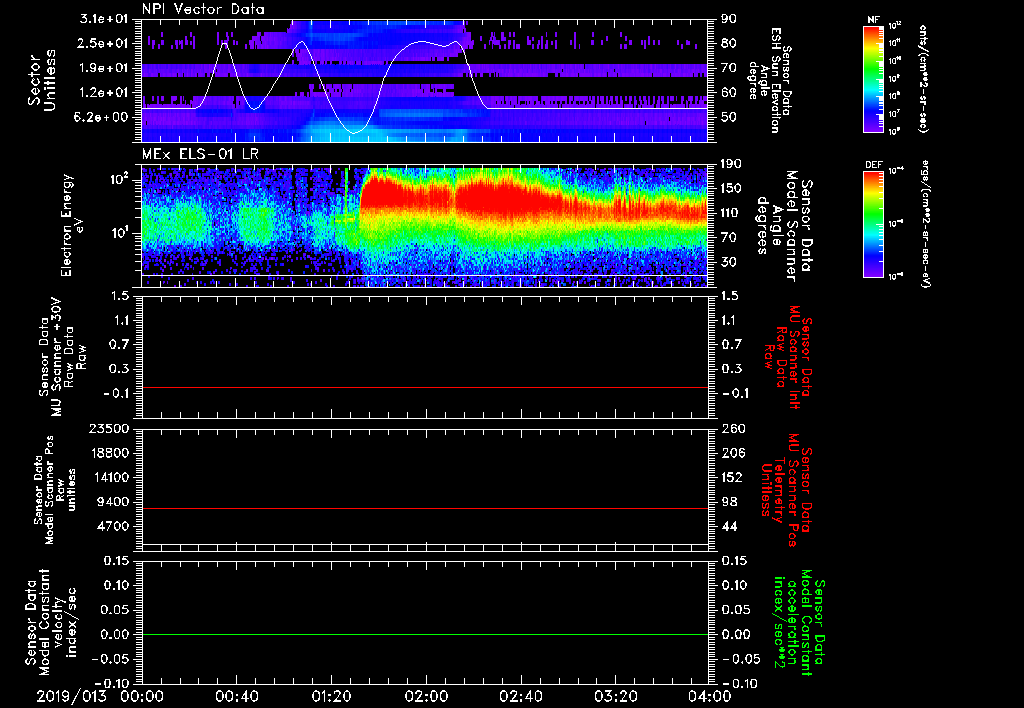Click the 'Electron Energy eV' axis label
1024x708 pixels.
click(74, 225)
